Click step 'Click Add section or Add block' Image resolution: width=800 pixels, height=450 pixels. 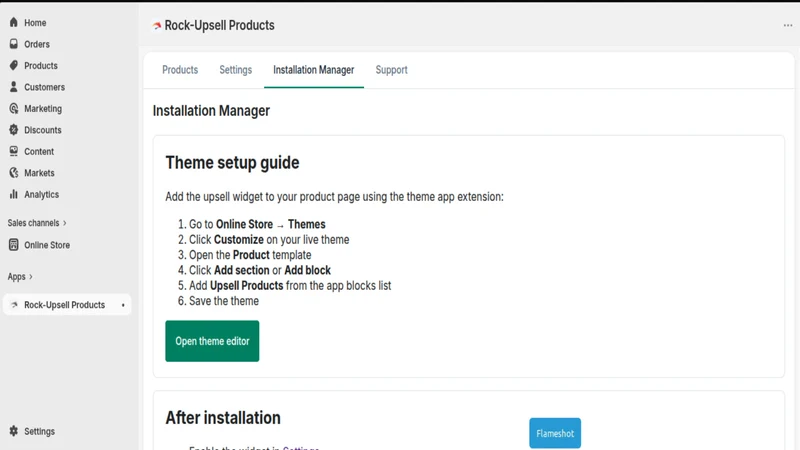pyautogui.click(x=260, y=270)
